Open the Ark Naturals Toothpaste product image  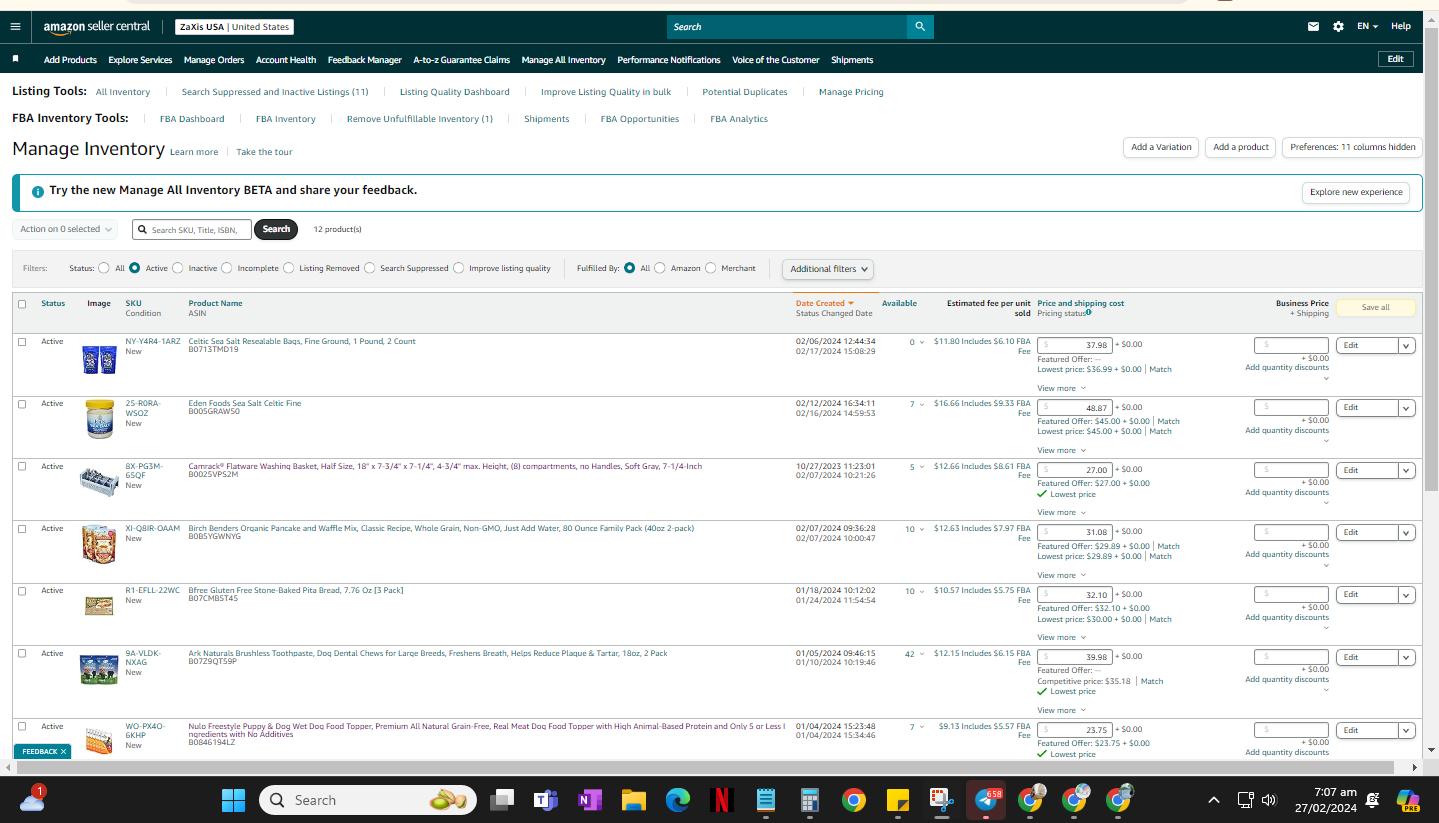pos(99,669)
